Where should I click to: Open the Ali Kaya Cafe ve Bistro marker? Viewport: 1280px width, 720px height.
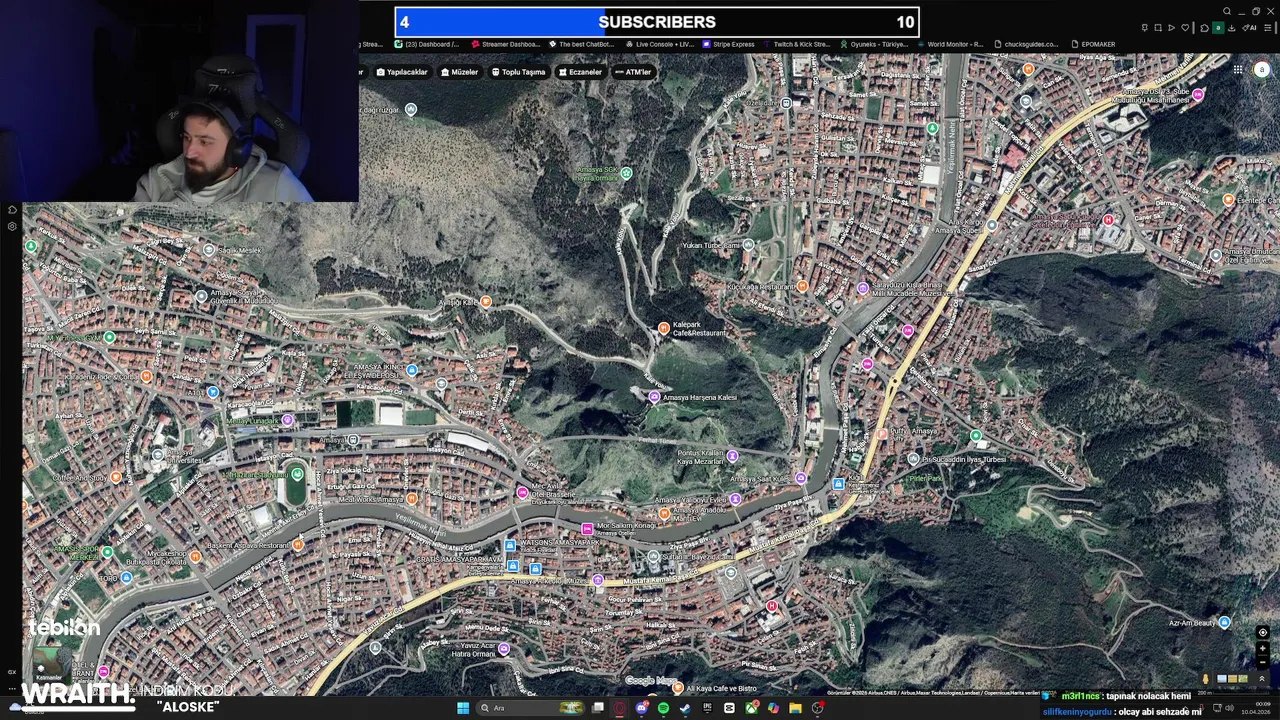coord(677,688)
